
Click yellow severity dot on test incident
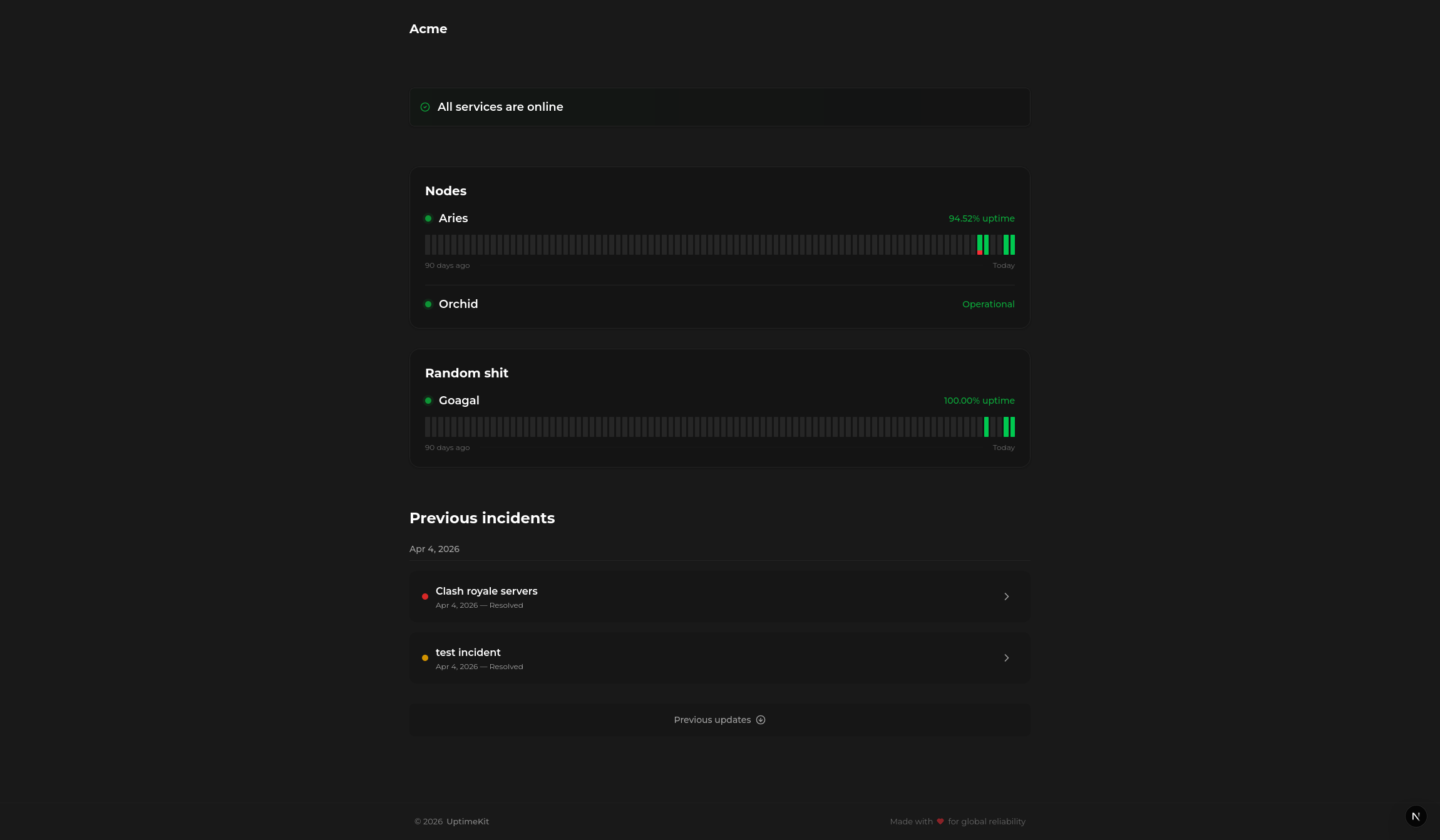pos(425,658)
